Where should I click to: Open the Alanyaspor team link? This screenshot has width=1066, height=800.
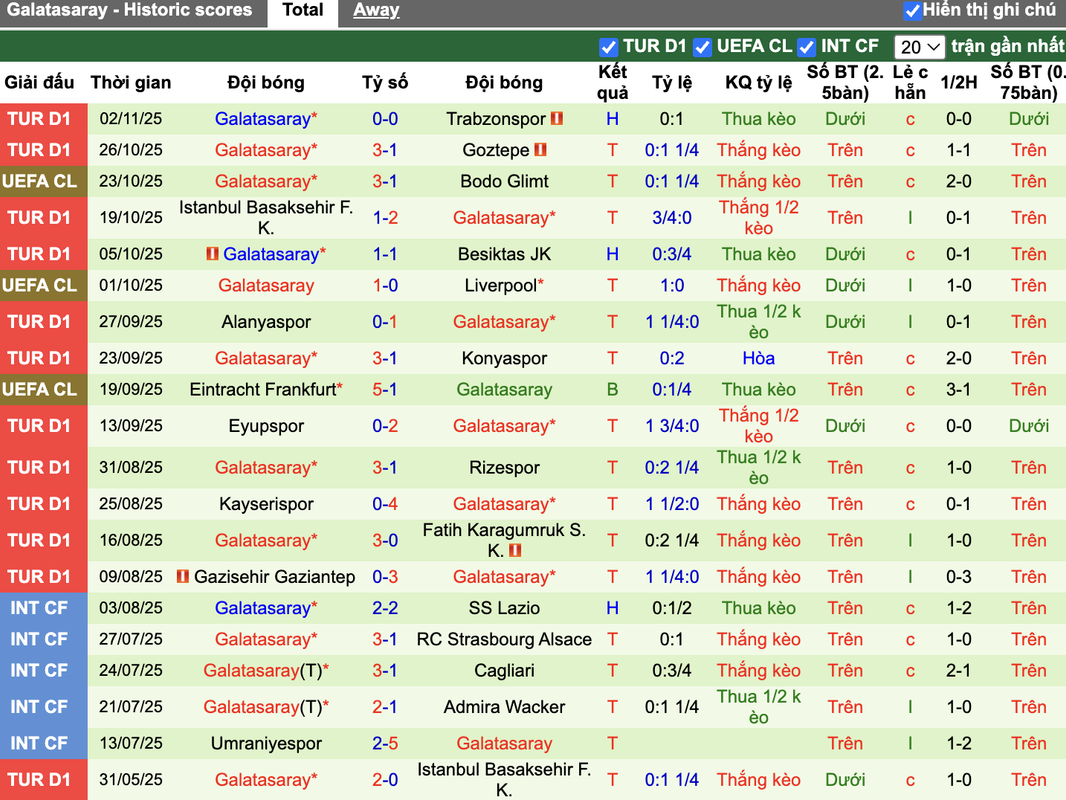(266, 322)
